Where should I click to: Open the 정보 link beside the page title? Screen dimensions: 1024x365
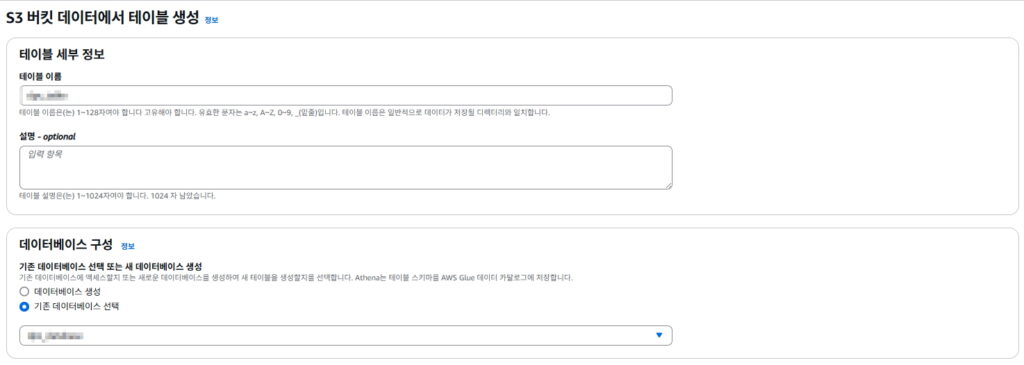[212, 20]
